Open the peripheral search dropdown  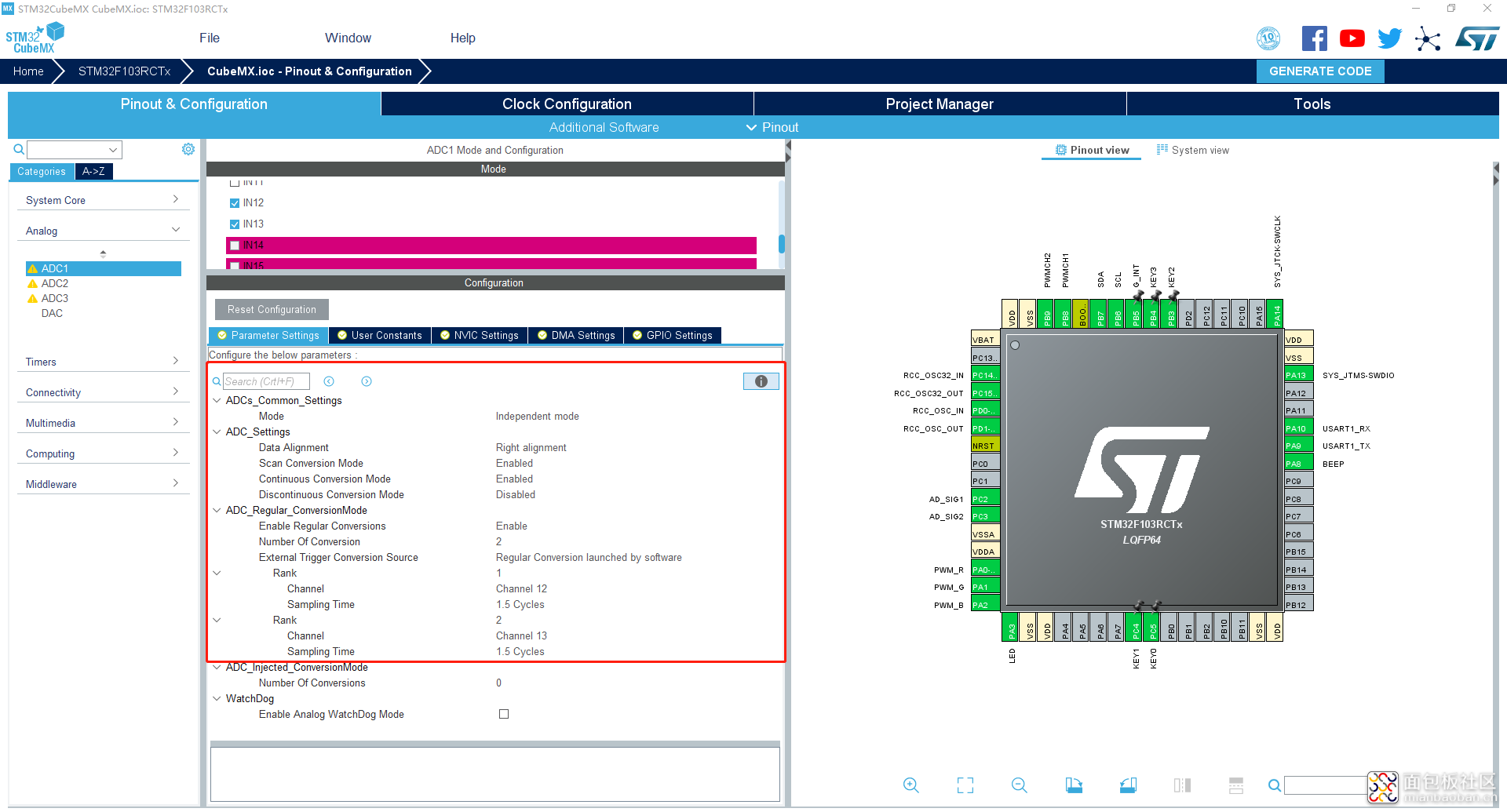click(x=114, y=149)
